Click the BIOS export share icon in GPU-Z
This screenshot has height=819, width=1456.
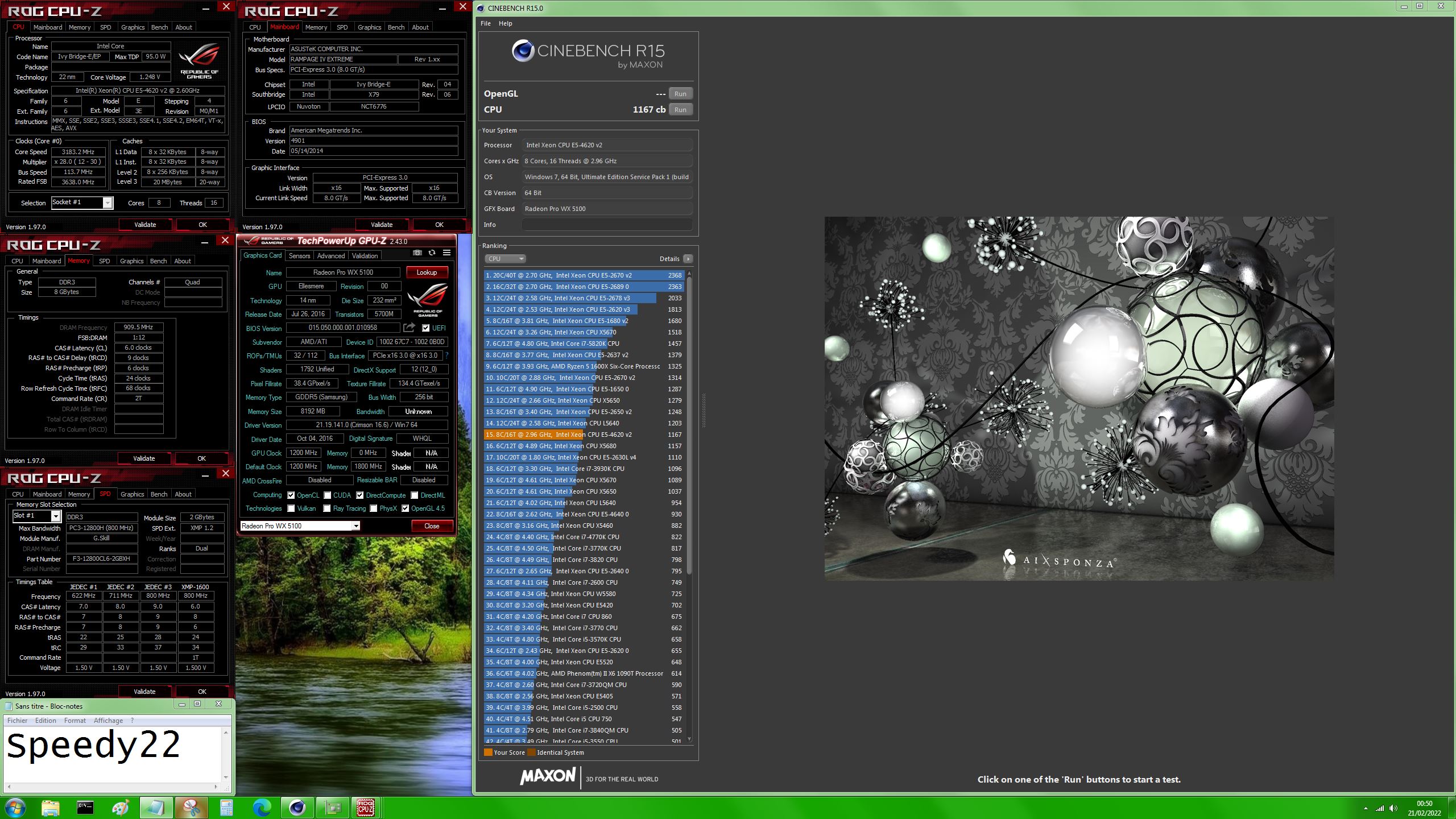(x=409, y=328)
